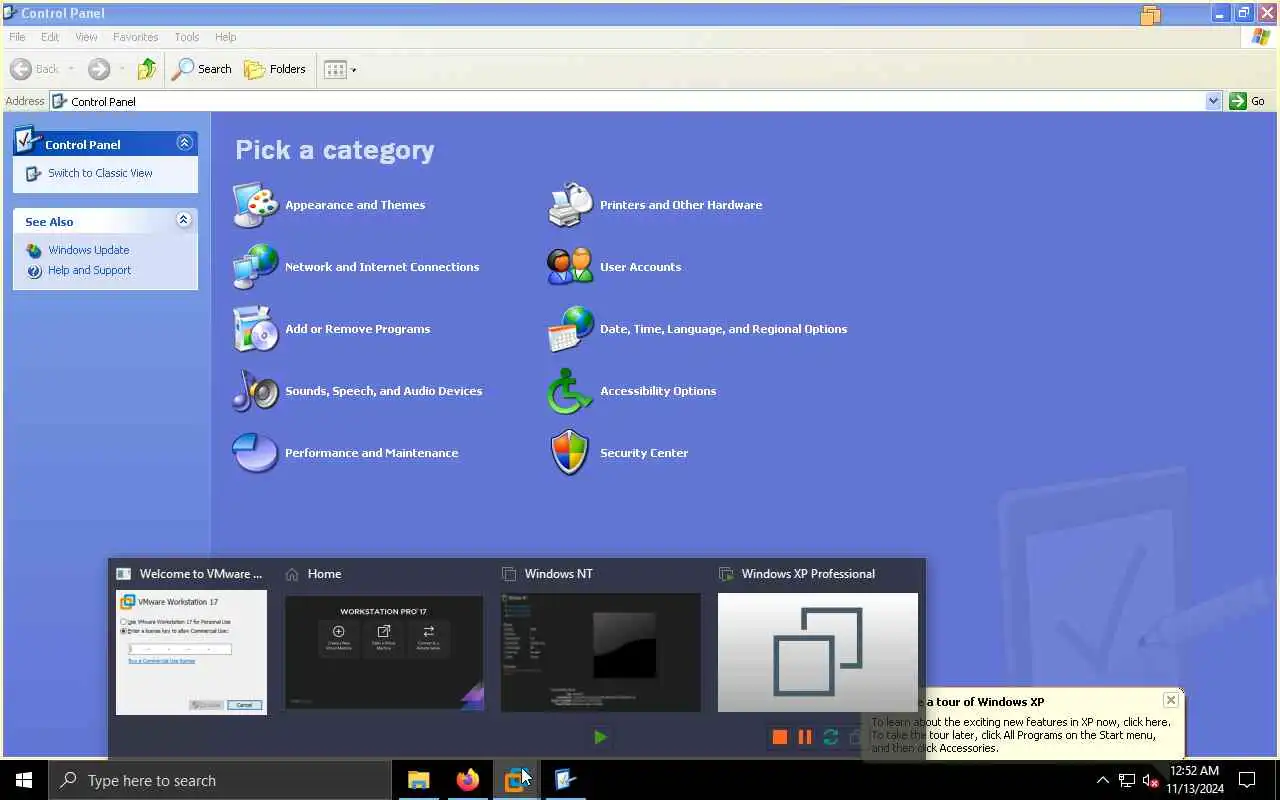Click the Add or Remove Programs text link
The height and width of the screenshot is (800, 1280).
[357, 329]
